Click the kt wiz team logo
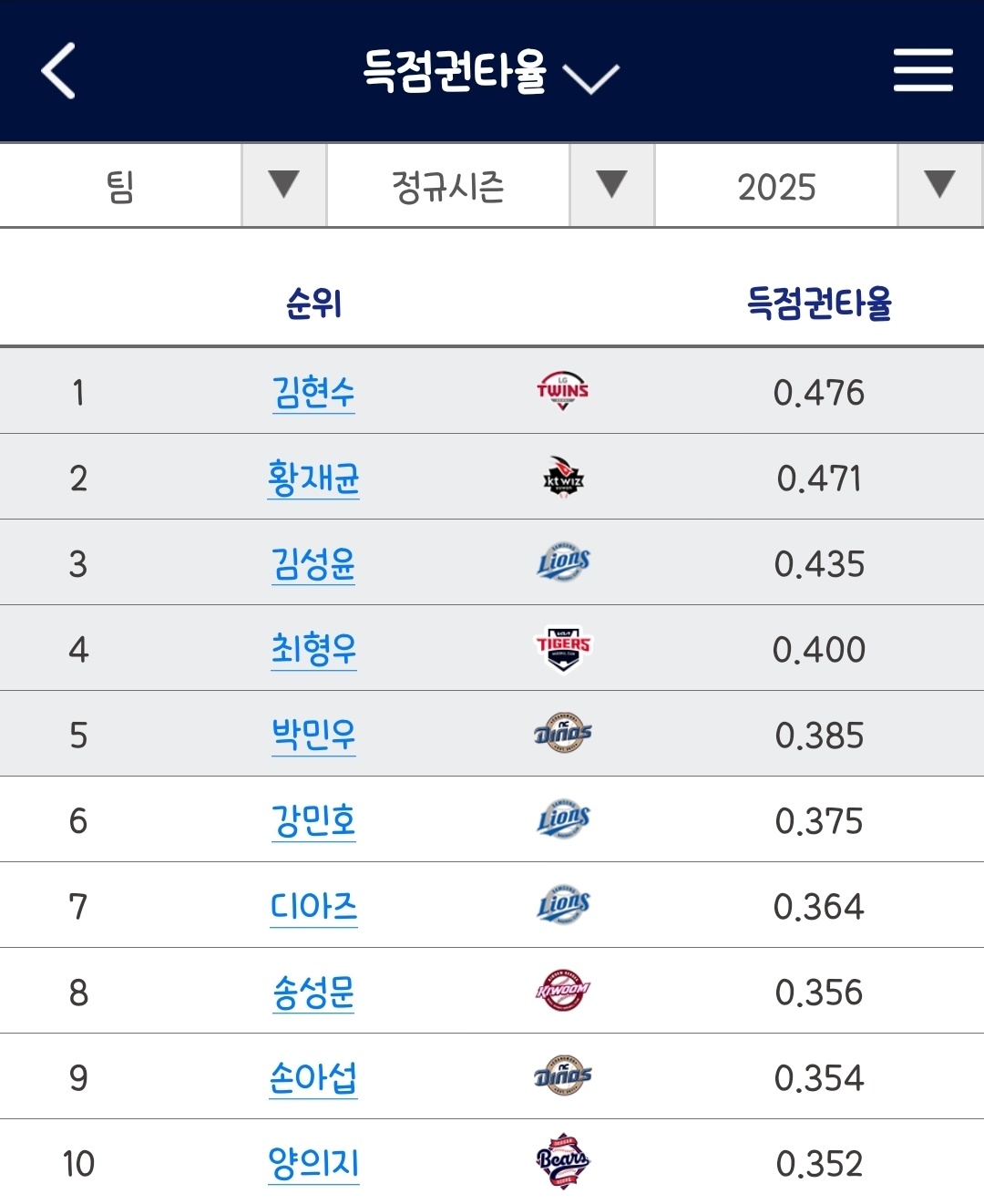Viewport: 984px width, 1204px height. [563, 478]
